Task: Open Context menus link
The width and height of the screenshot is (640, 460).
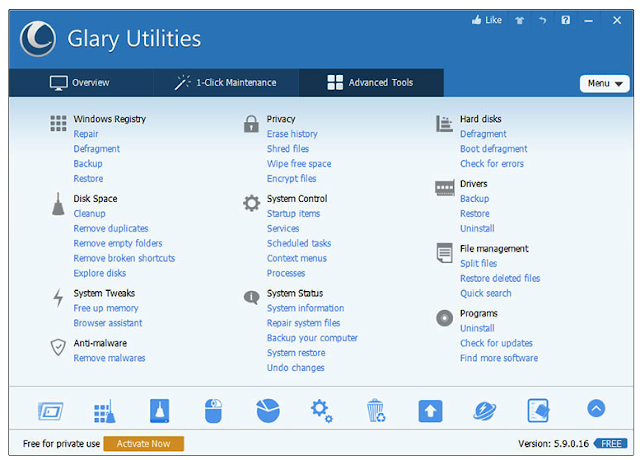Action: [297, 258]
